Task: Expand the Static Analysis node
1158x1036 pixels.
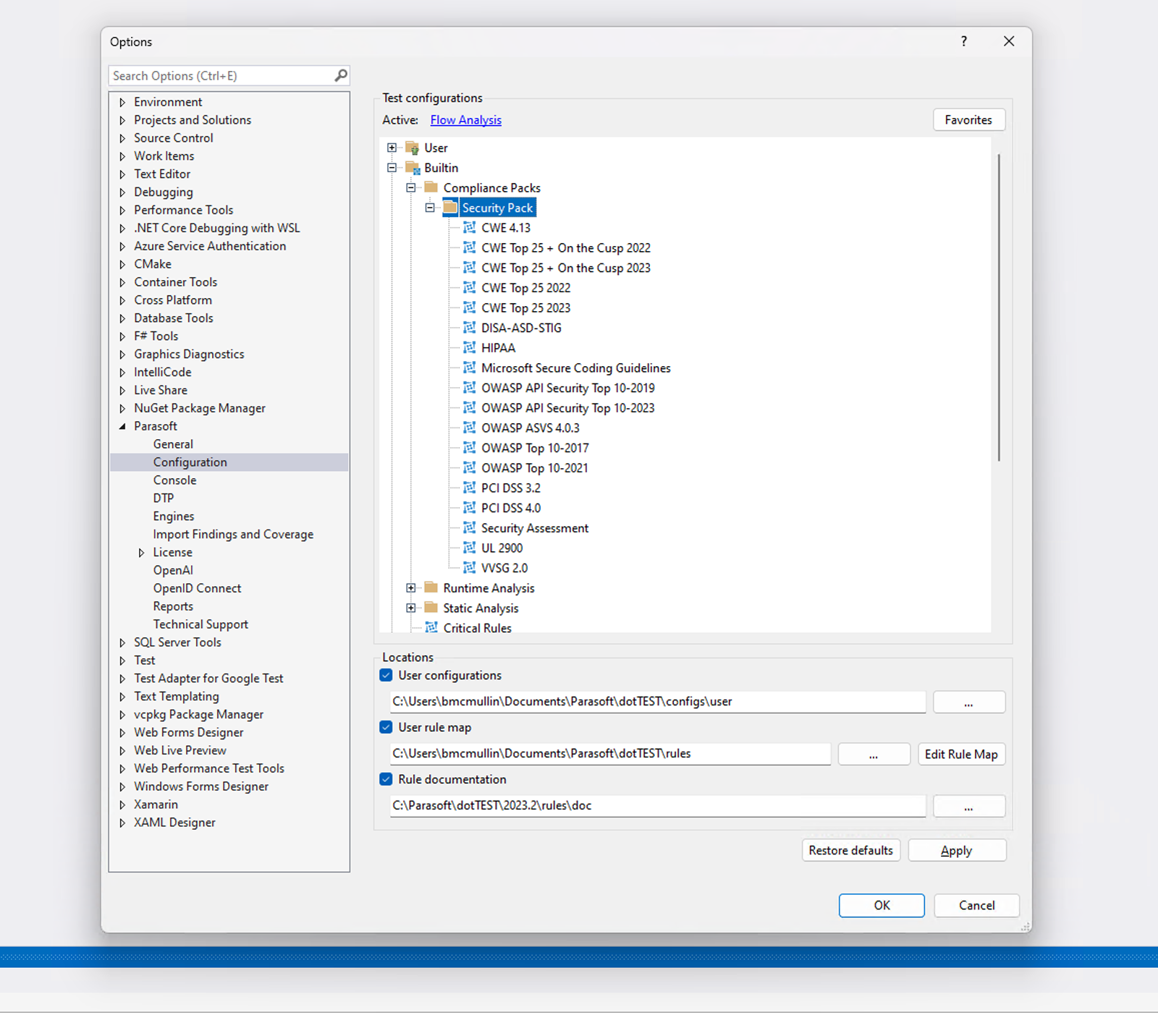Action: (x=411, y=608)
